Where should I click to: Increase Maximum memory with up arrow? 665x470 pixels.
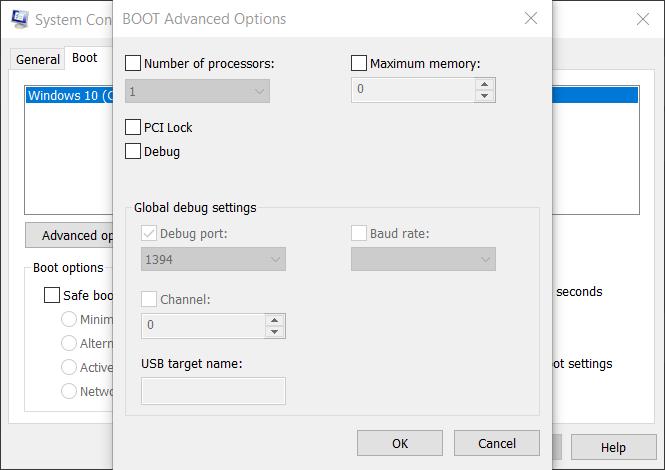tap(485, 85)
